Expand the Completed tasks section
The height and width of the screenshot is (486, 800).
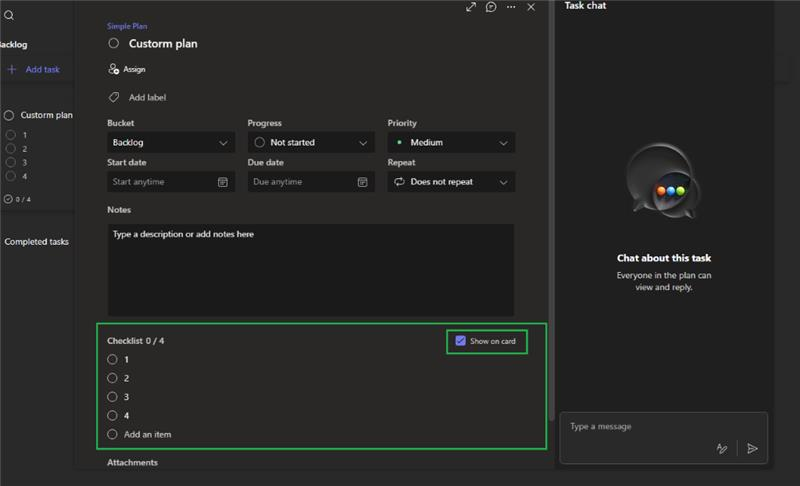click(36, 241)
